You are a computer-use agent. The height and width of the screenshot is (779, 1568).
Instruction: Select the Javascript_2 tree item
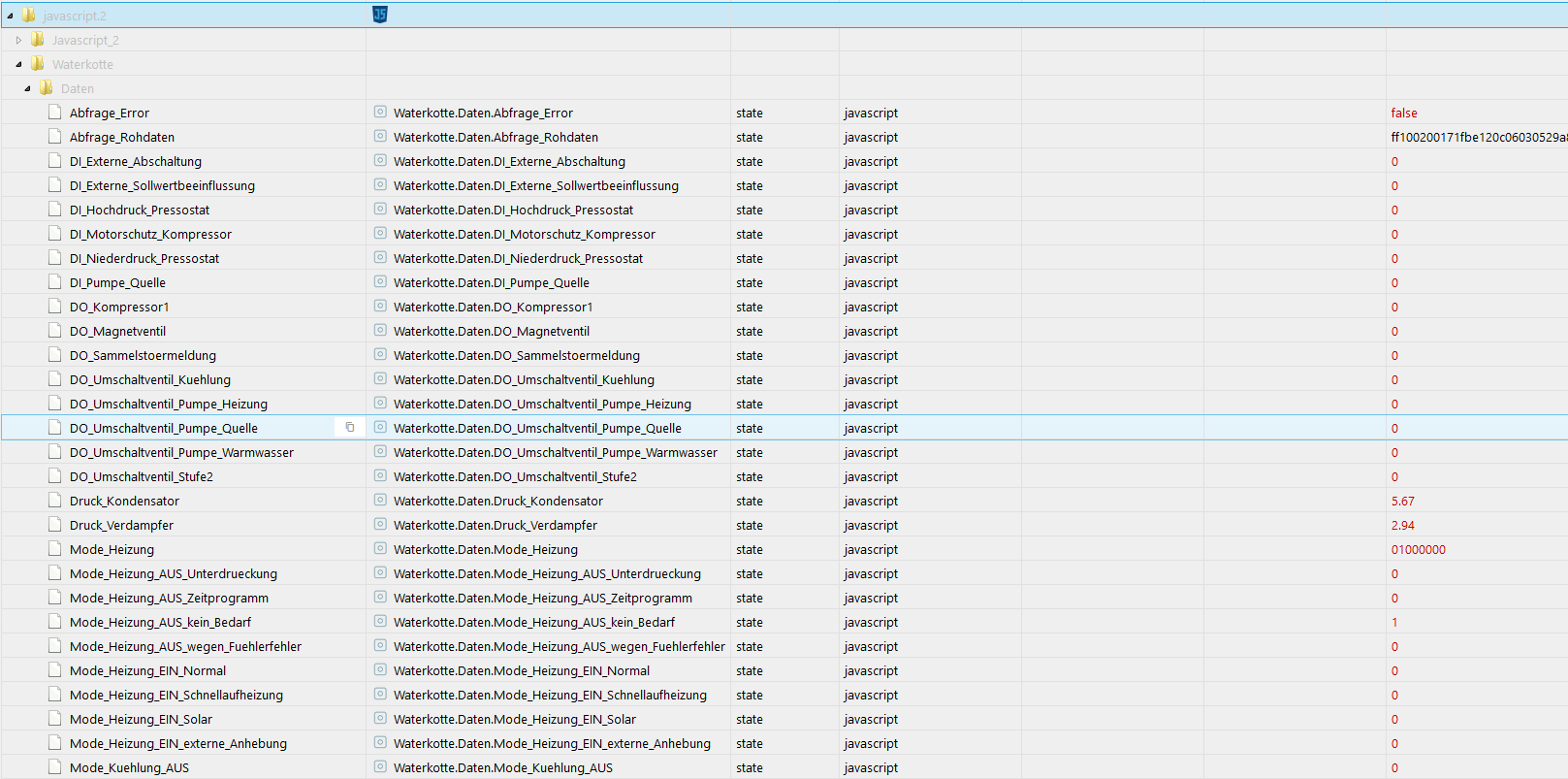pos(85,40)
